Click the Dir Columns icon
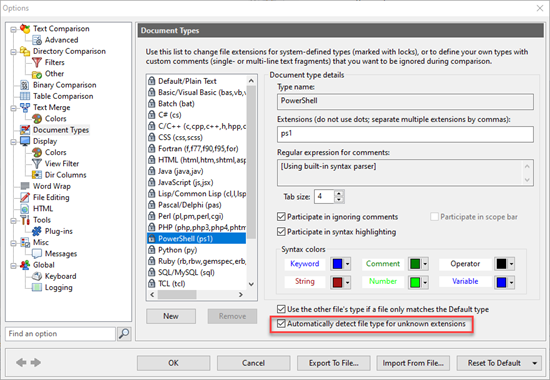 coord(37,175)
